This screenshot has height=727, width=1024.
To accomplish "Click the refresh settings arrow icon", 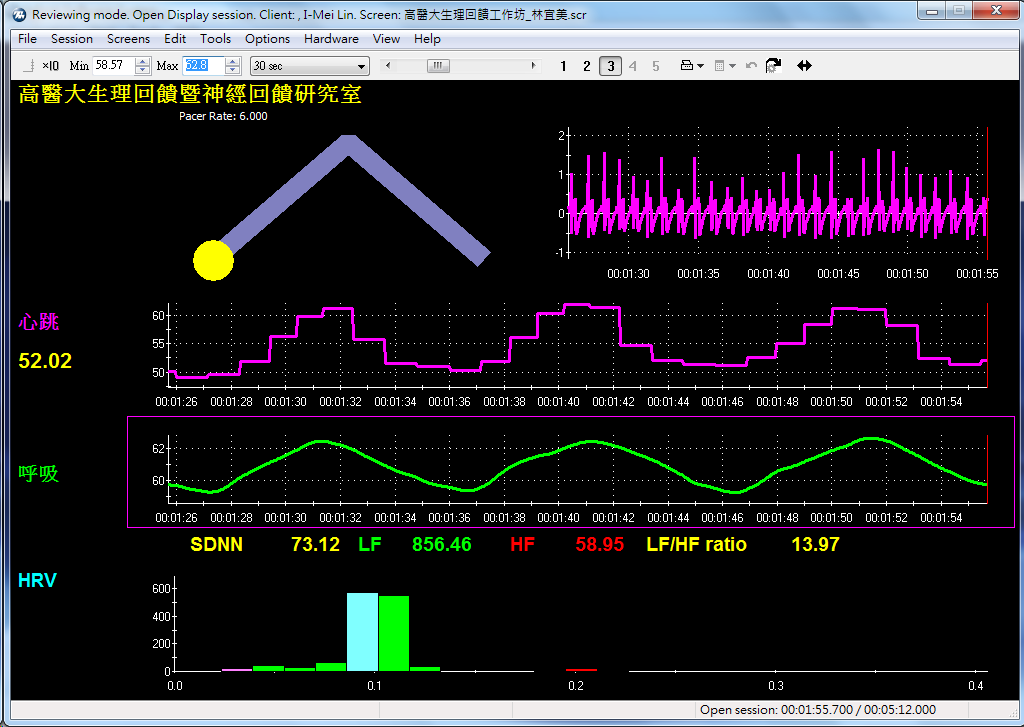I will tap(773, 66).
